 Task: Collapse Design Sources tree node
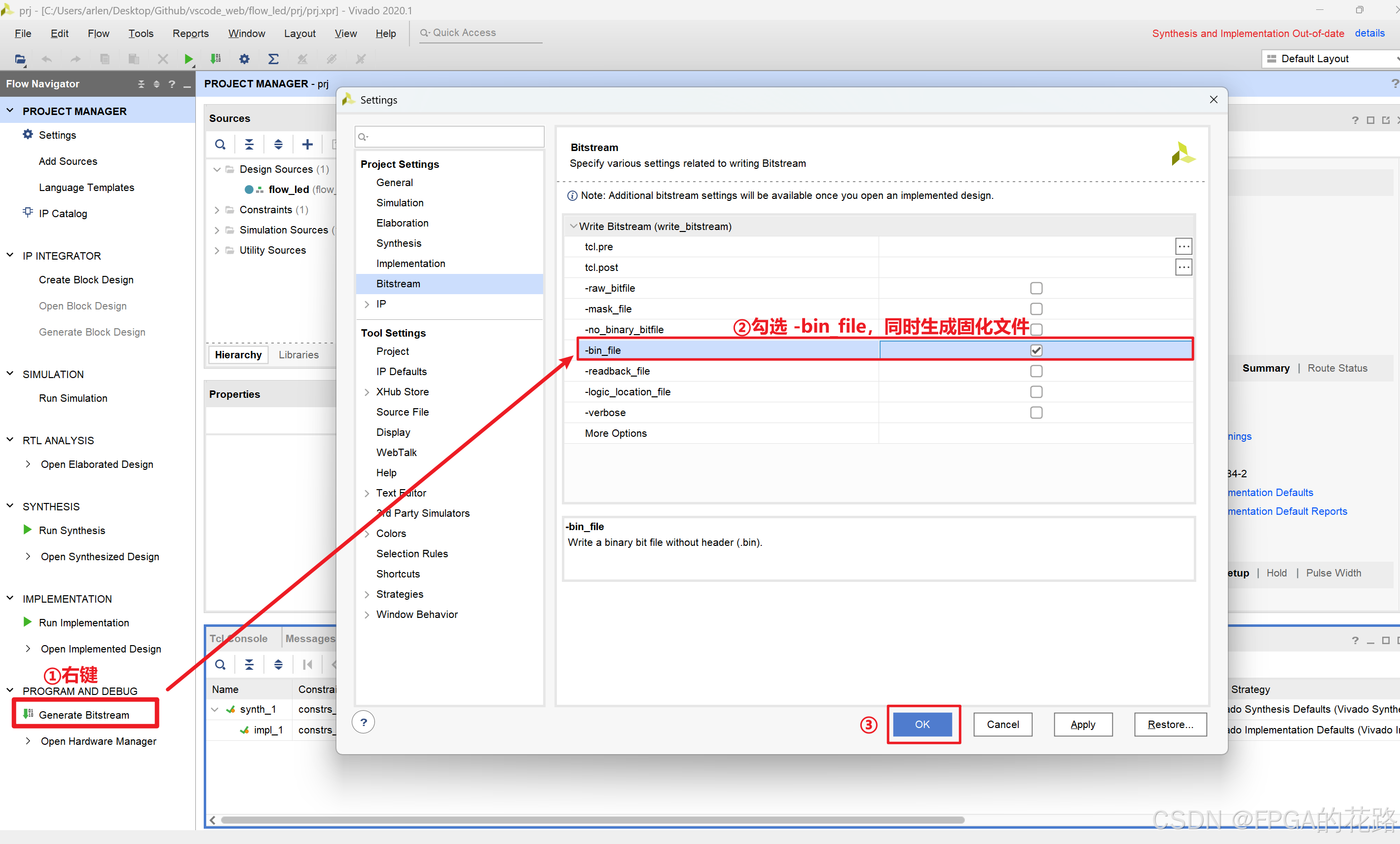click(217, 169)
